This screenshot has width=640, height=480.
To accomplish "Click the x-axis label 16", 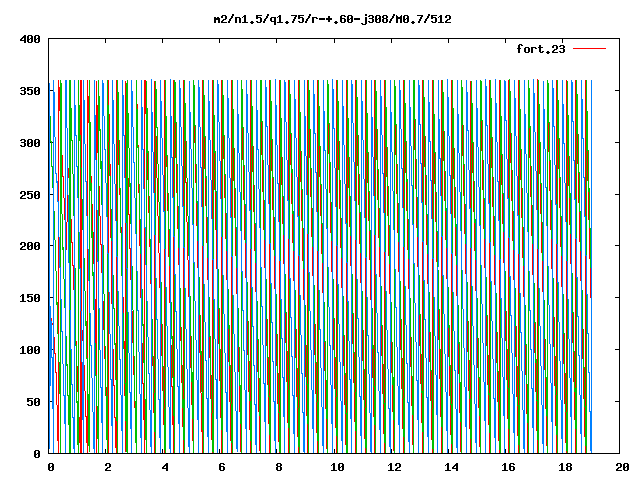I will 509,467.
